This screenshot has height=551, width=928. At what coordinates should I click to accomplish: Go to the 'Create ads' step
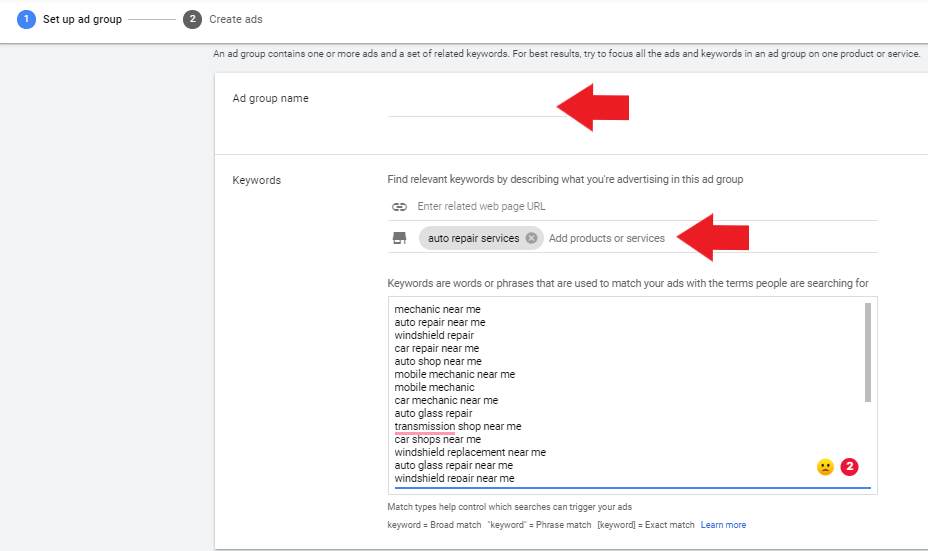pos(236,19)
